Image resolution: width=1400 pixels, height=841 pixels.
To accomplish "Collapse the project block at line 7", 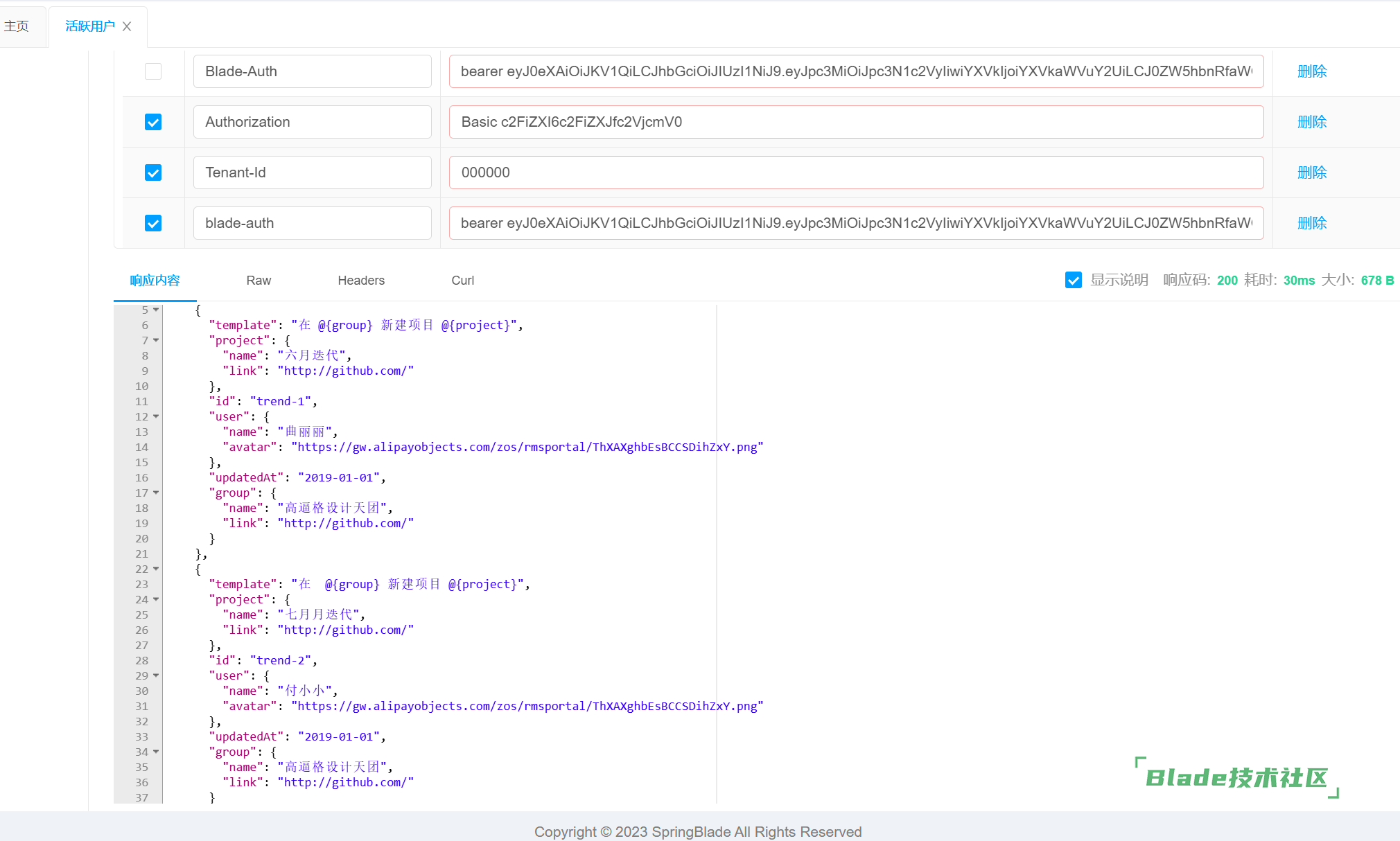I will coord(156,340).
